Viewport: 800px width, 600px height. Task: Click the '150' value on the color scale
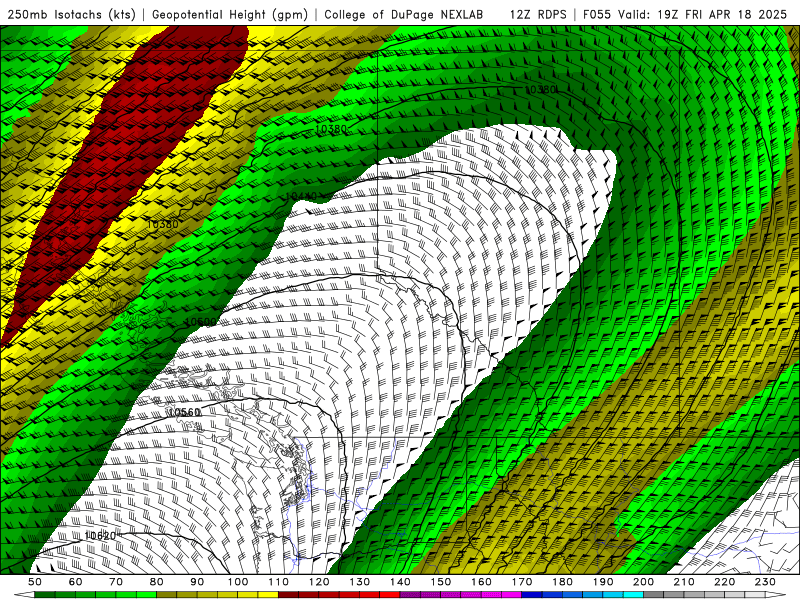coord(441,582)
